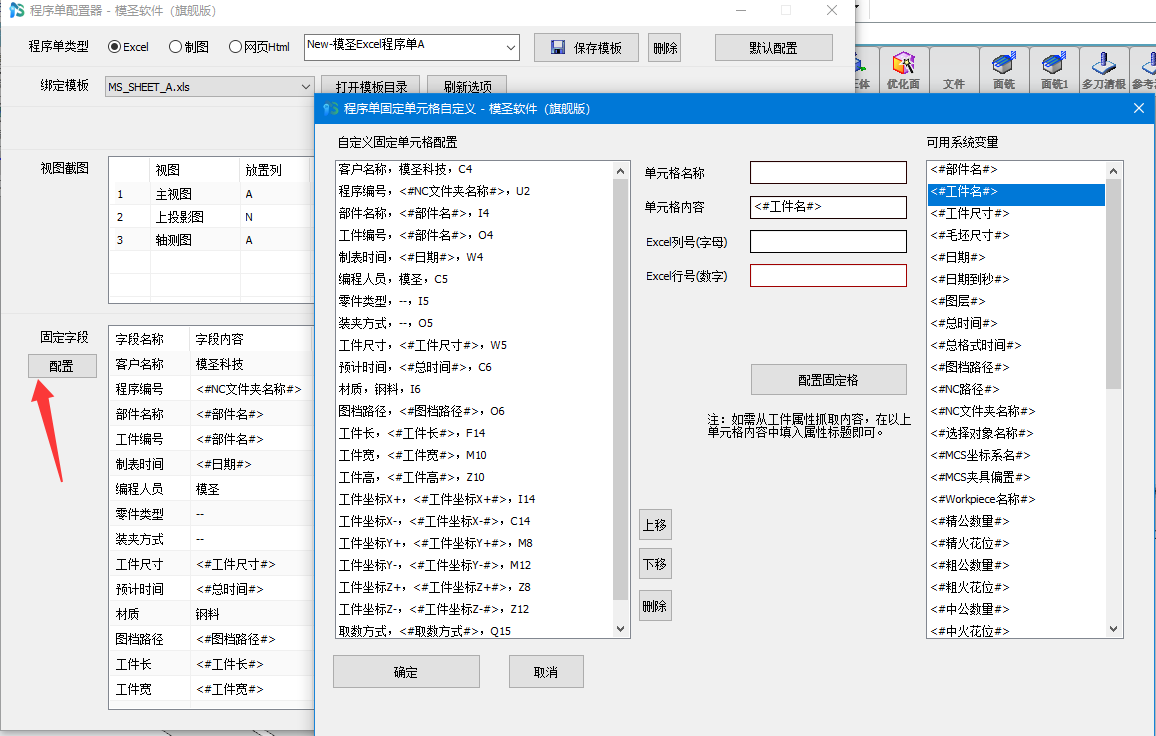
Task: Click the Excel行号(数字) input field
Action: click(x=828, y=276)
